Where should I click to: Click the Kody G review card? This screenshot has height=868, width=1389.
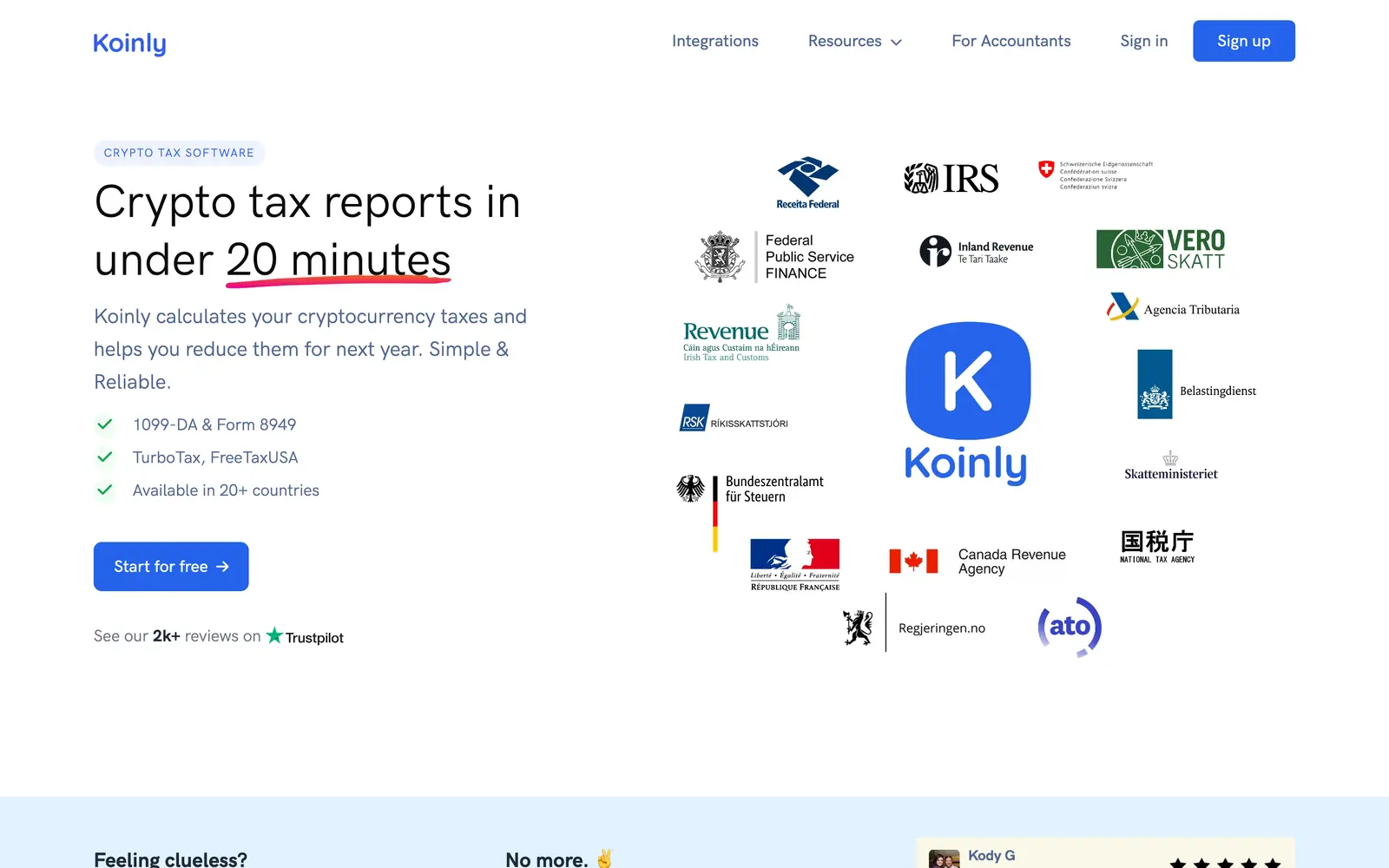click(x=1105, y=853)
